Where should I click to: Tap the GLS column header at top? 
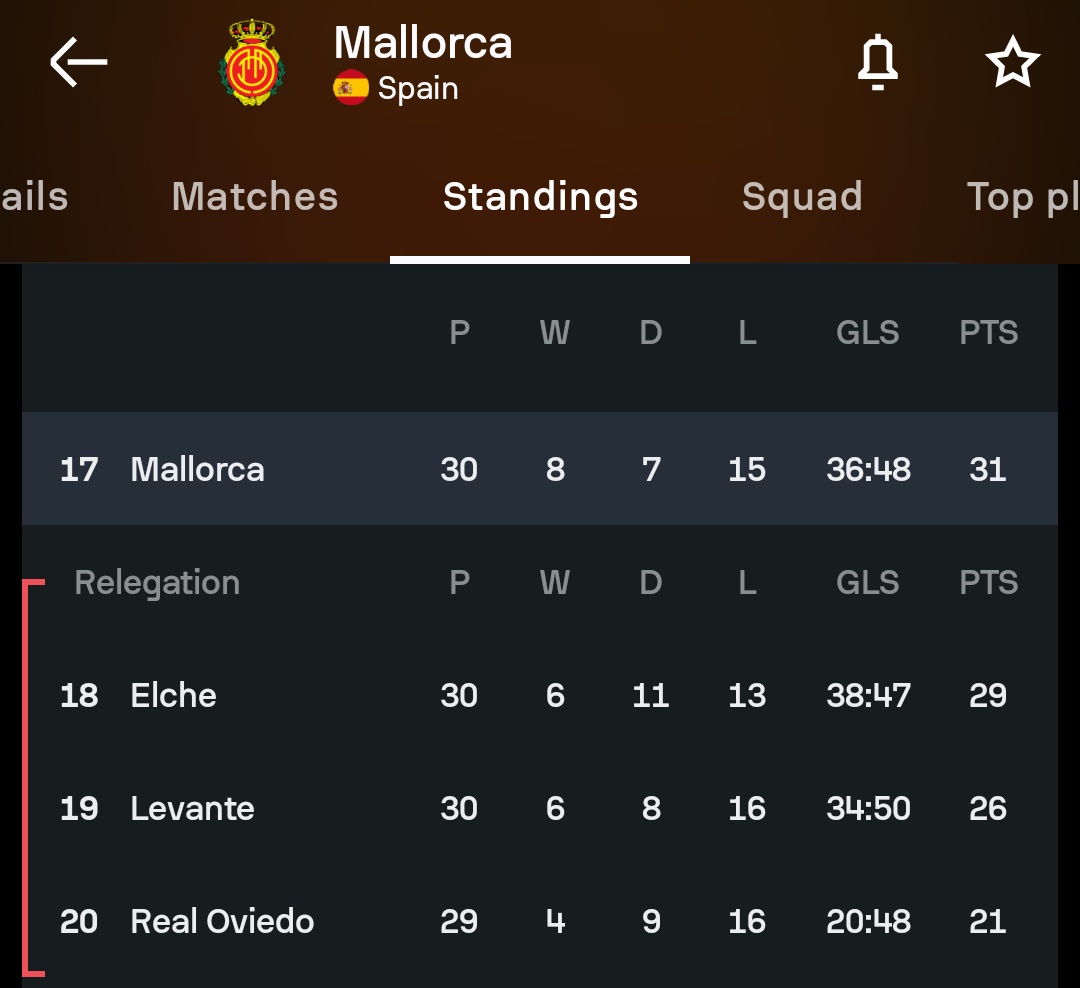(867, 333)
